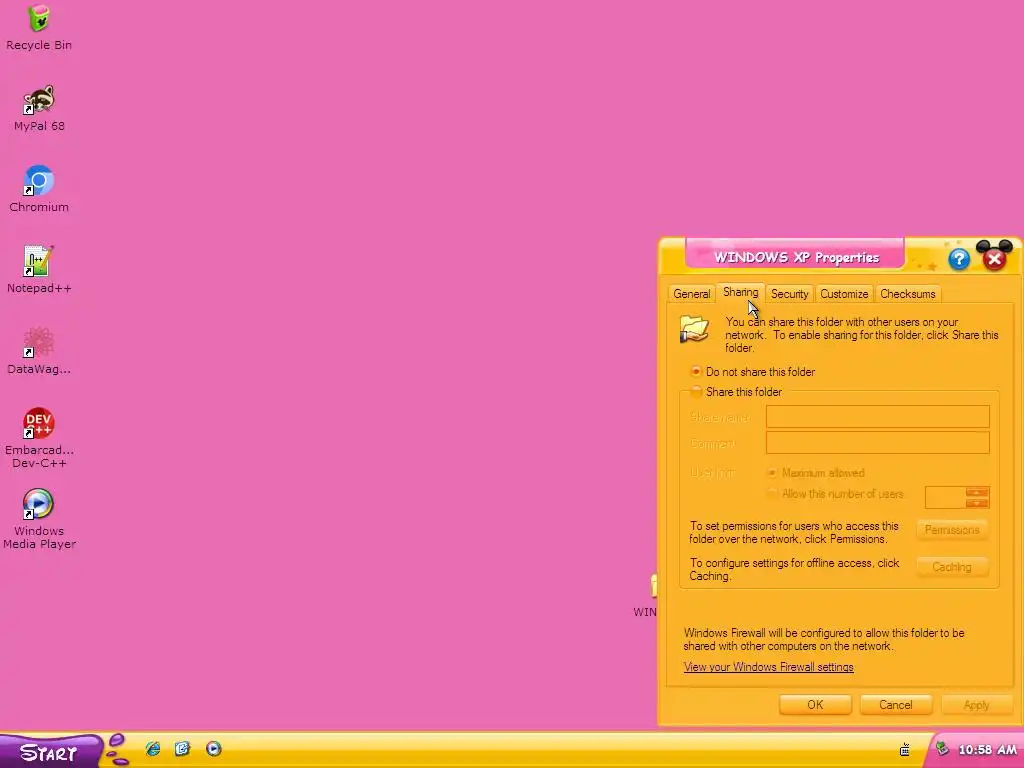The height and width of the screenshot is (768, 1024).
Task: Open the Checksums tab
Action: [908, 294]
